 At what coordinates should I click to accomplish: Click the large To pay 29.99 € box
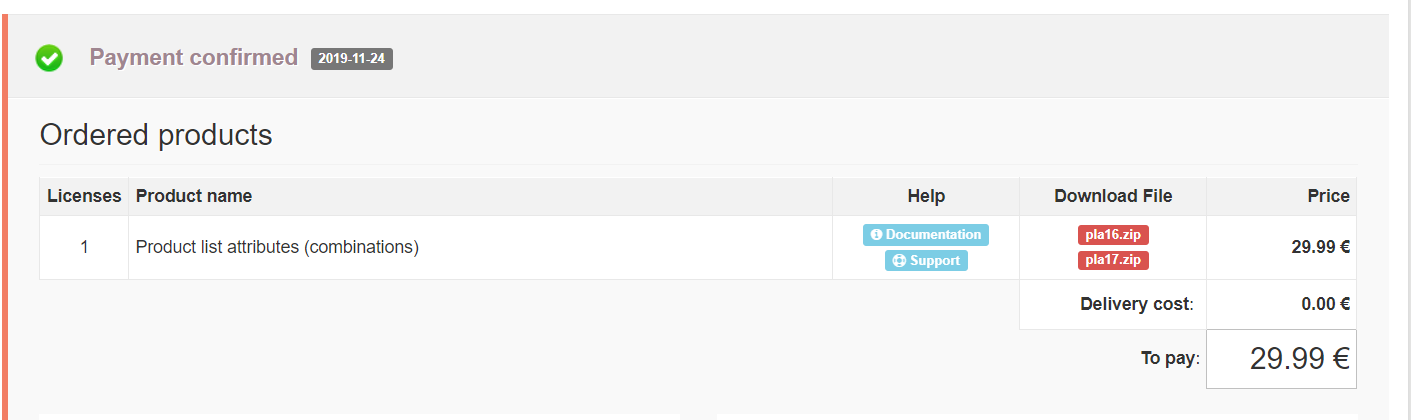click(1281, 359)
